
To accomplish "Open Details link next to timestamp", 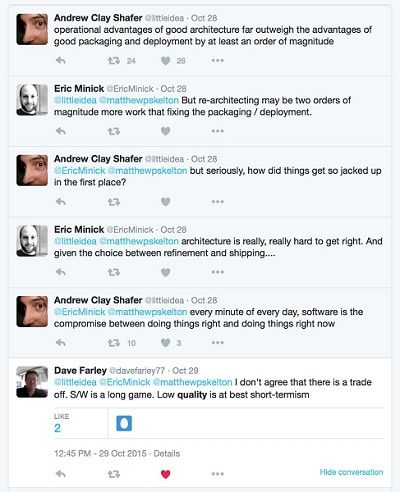I will (x=167, y=453).
